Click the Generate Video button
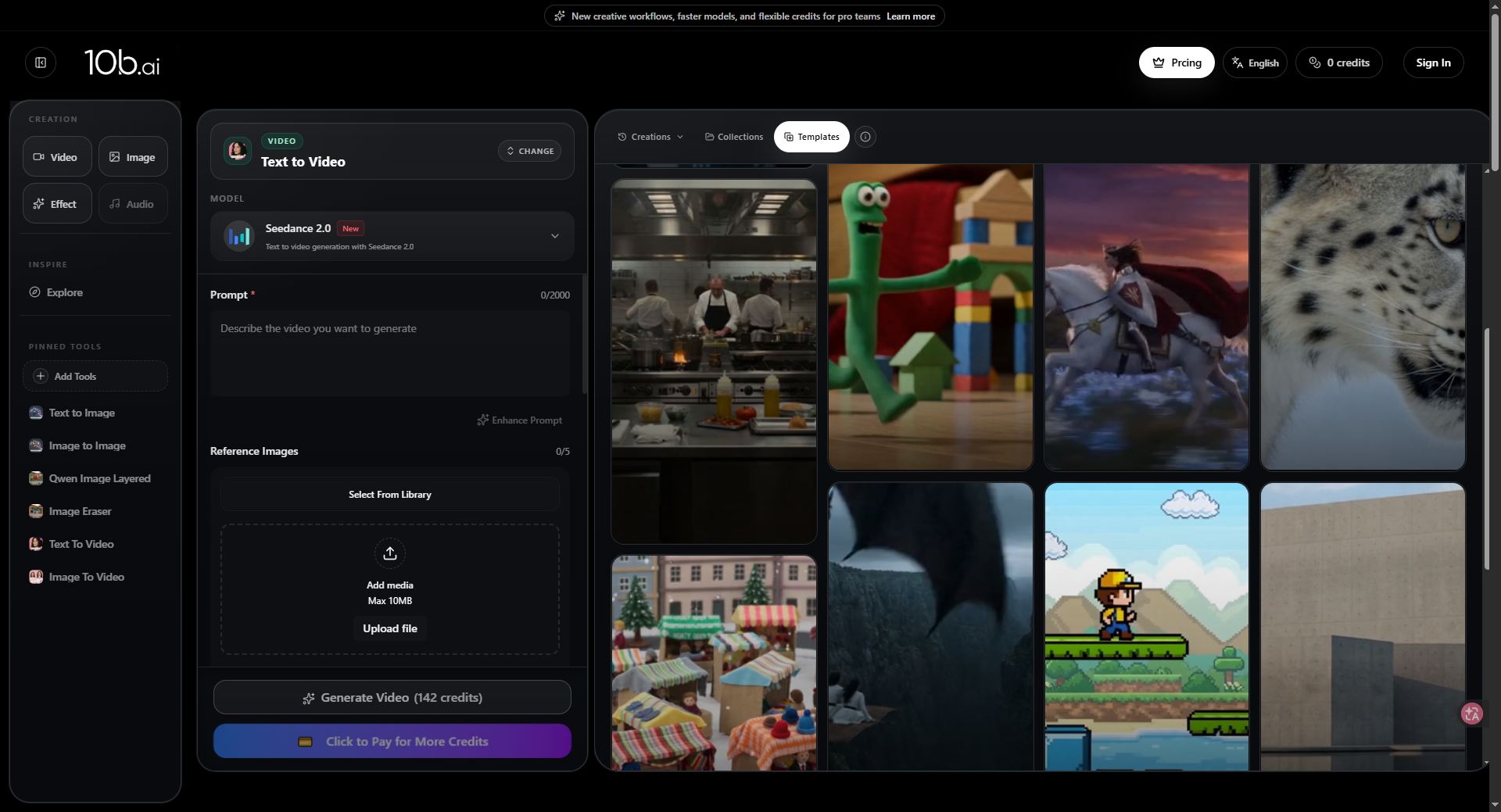1501x812 pixels. click(x=392, y=697)
